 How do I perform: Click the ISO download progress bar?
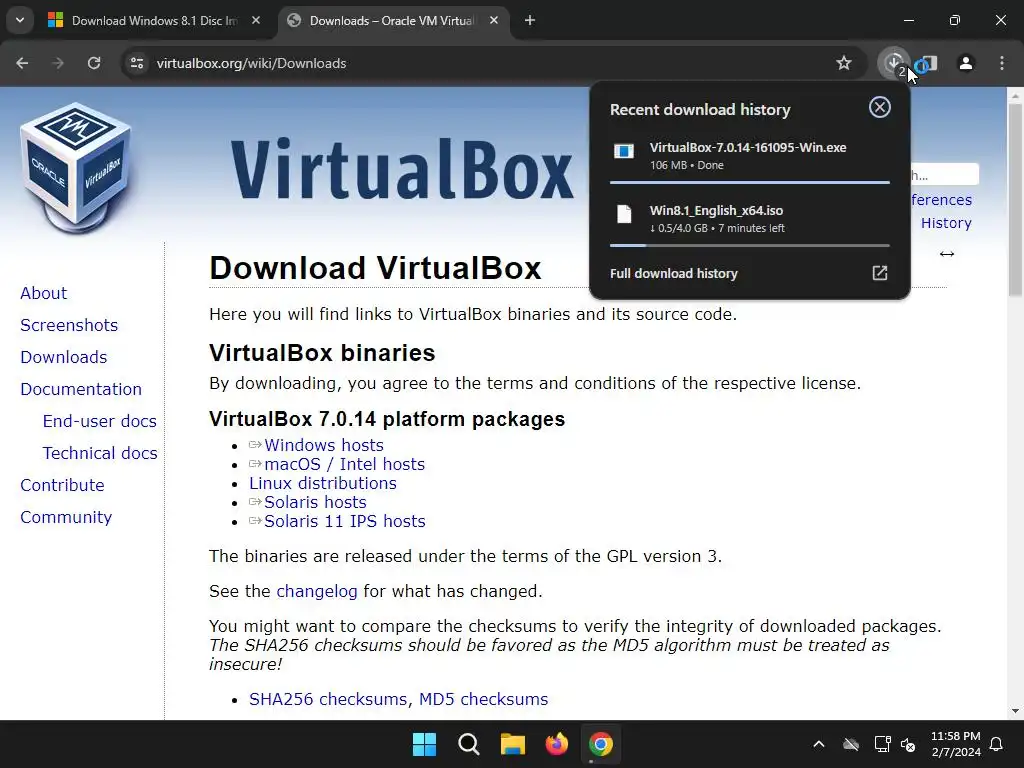pyautogui.click(x=750, y=246)
